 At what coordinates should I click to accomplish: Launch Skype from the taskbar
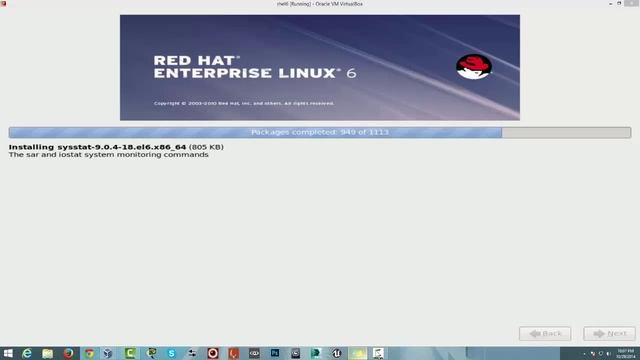coord(171,353)
